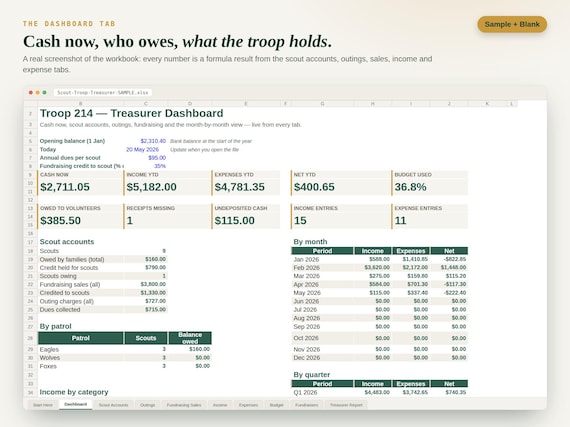Image resolution: width=570 pixels, height=427 pixels.
Task: Click the red close dot in window bar
Action: tap(31, 93)
